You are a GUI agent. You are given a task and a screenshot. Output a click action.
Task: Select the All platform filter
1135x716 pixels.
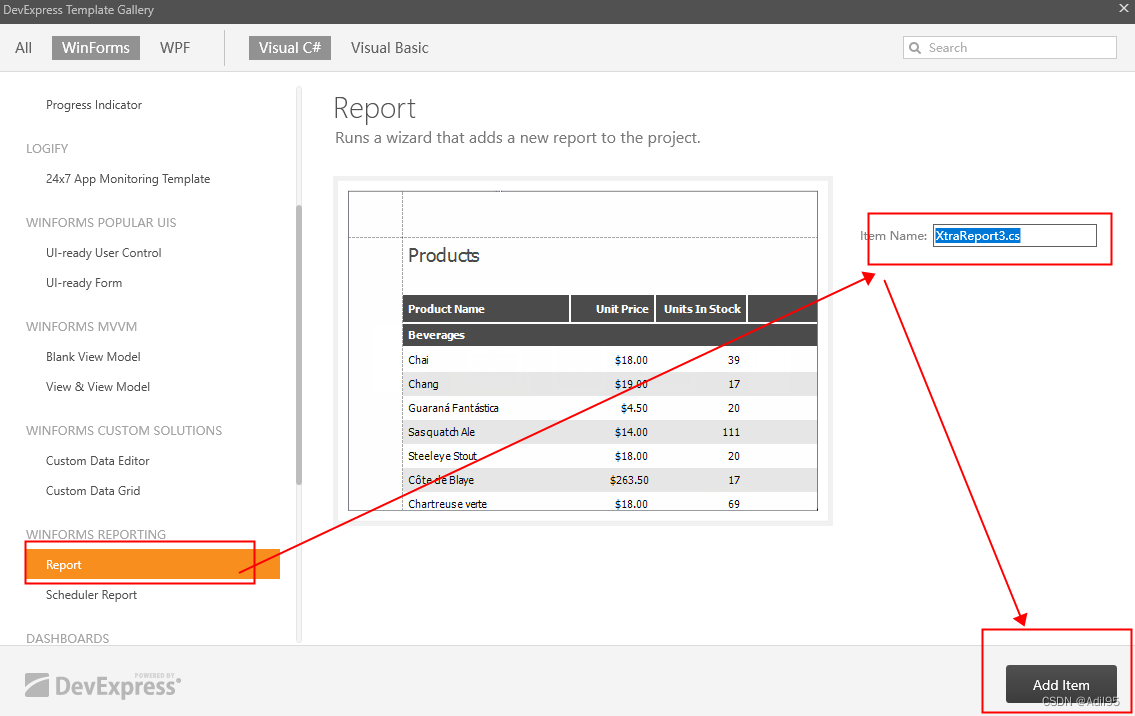pyautogui.click(x=23, y=48)
